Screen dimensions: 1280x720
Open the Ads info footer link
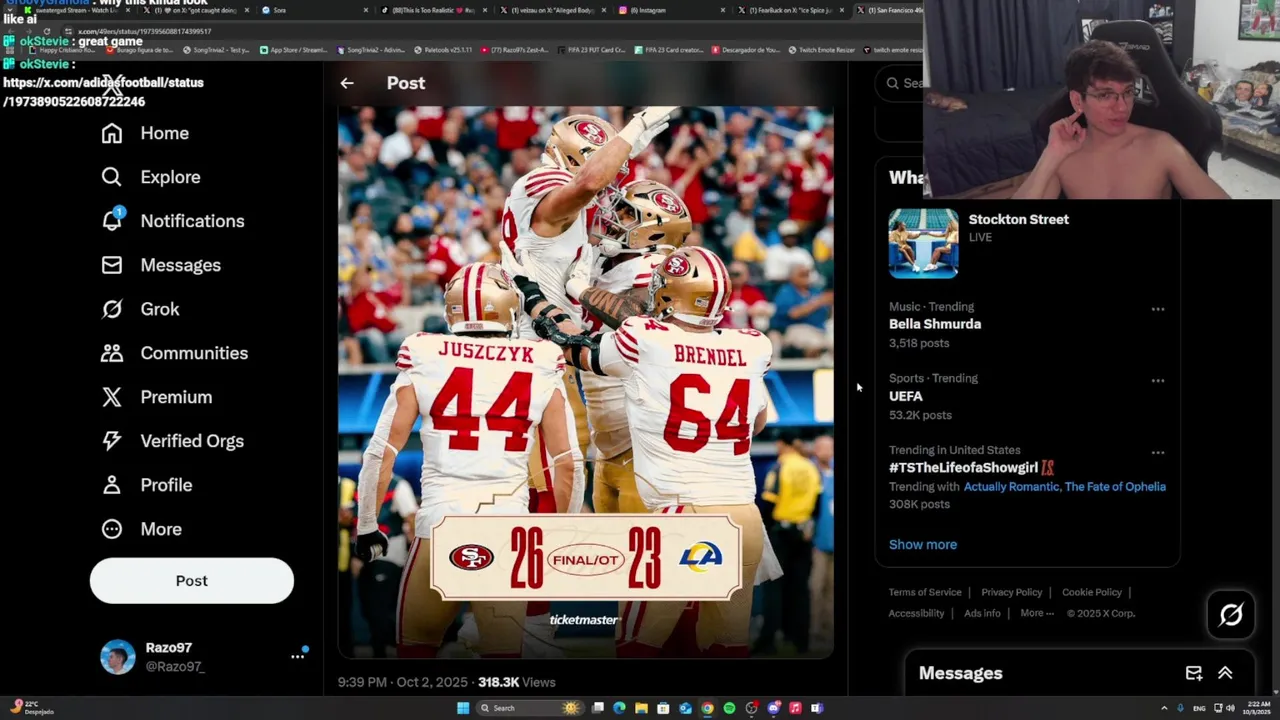982,613
